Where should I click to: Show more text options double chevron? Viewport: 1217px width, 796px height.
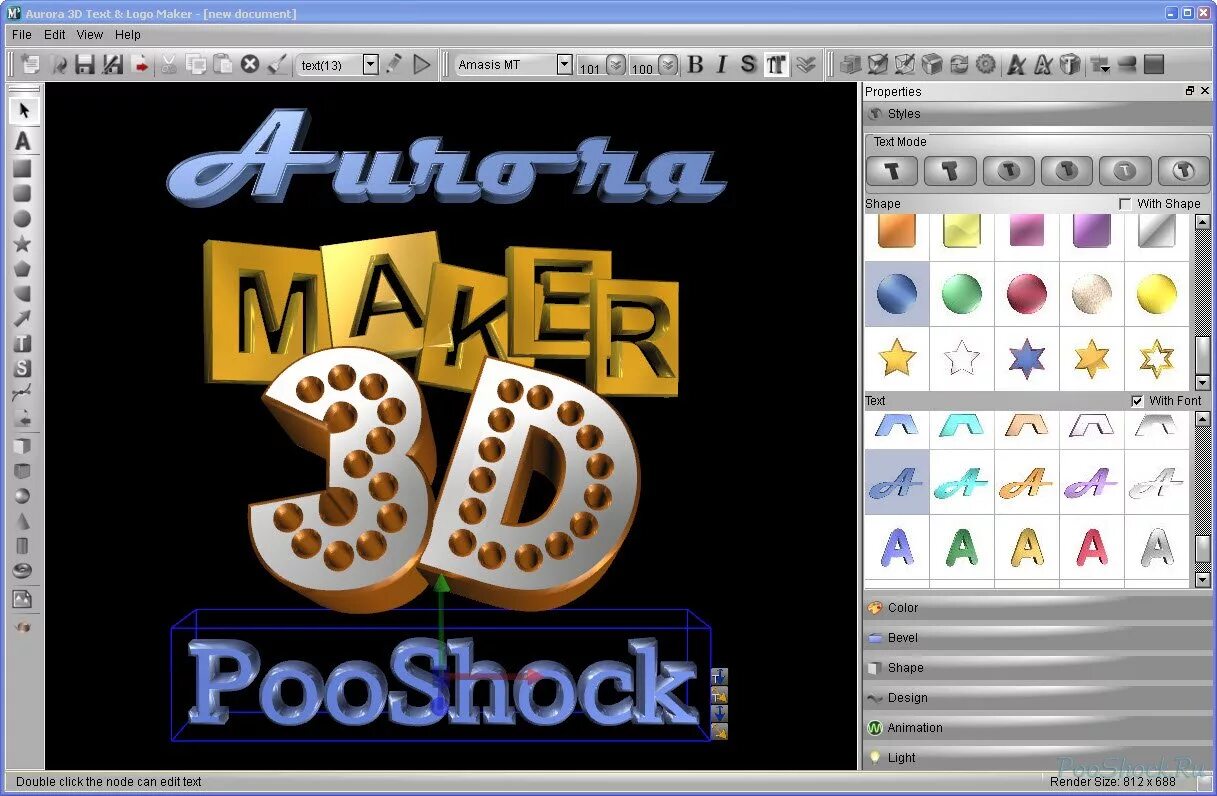pyautogui.click(x=806, y=65)
